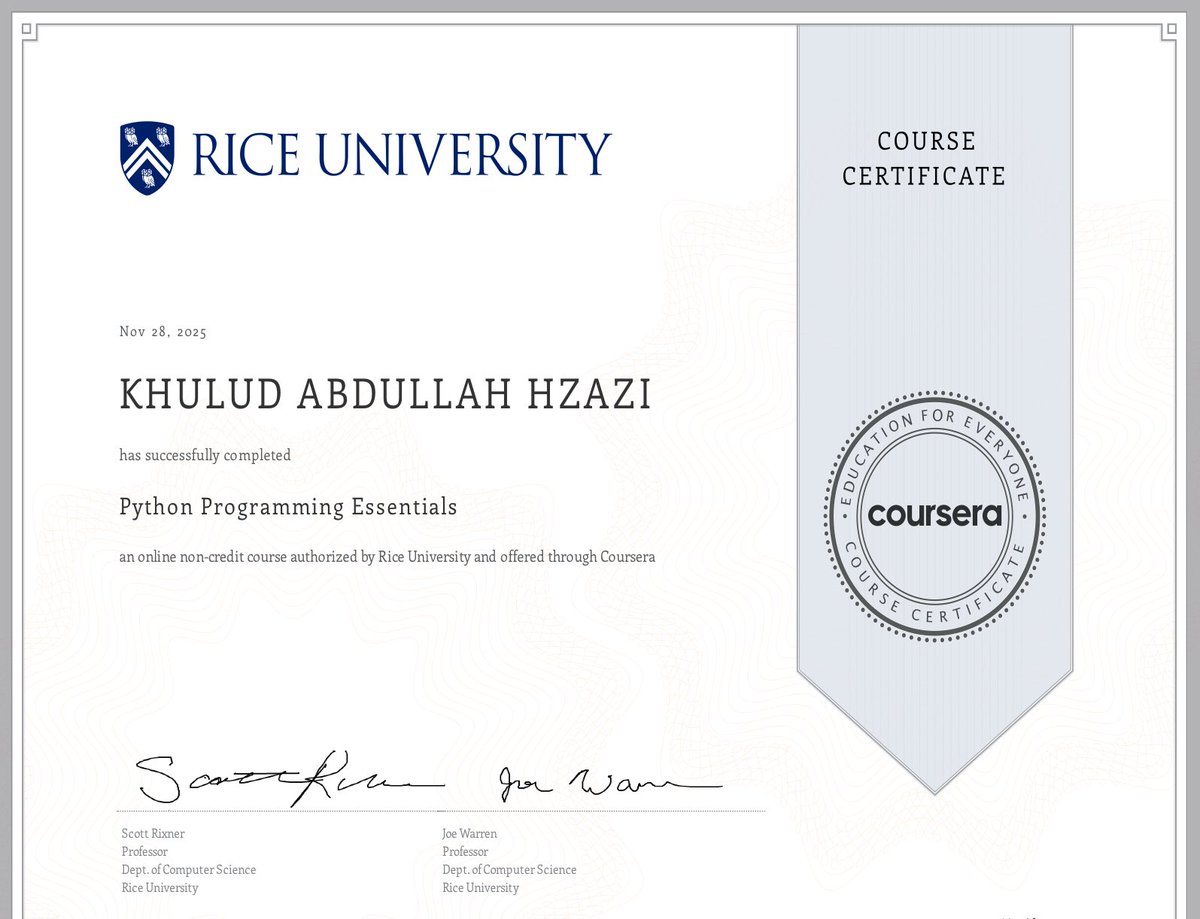Click the 'coursera' word inside the seal

pyautogui.click(x=935, y=515)
